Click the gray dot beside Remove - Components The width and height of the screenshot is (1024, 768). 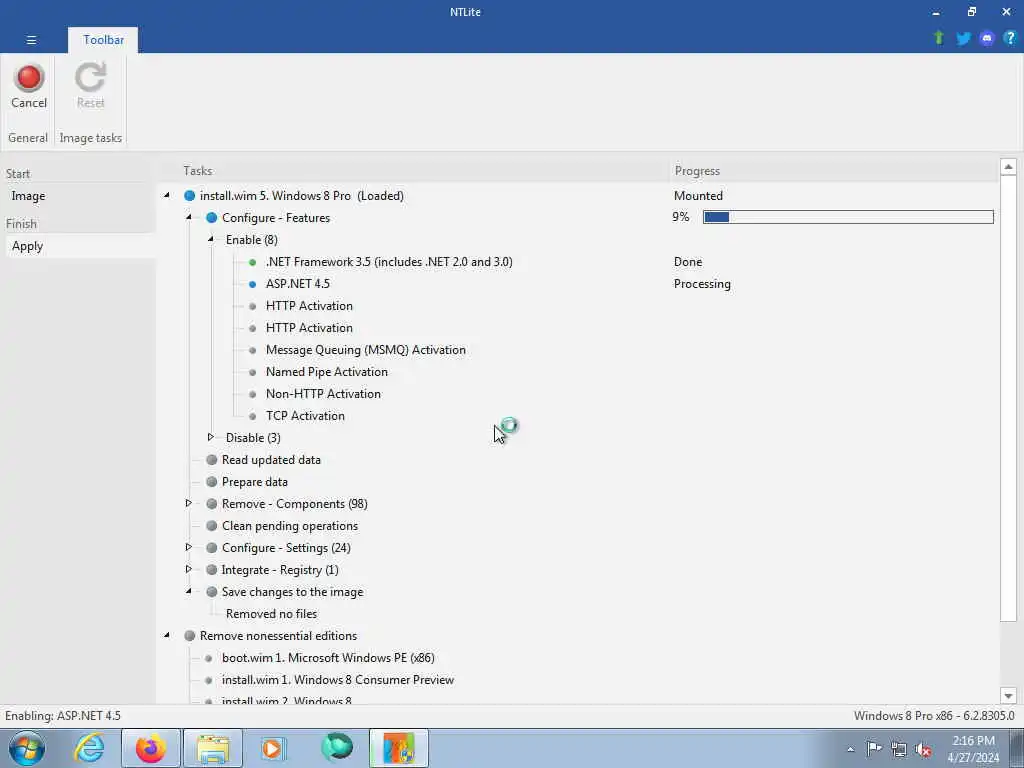click(212, 504)
